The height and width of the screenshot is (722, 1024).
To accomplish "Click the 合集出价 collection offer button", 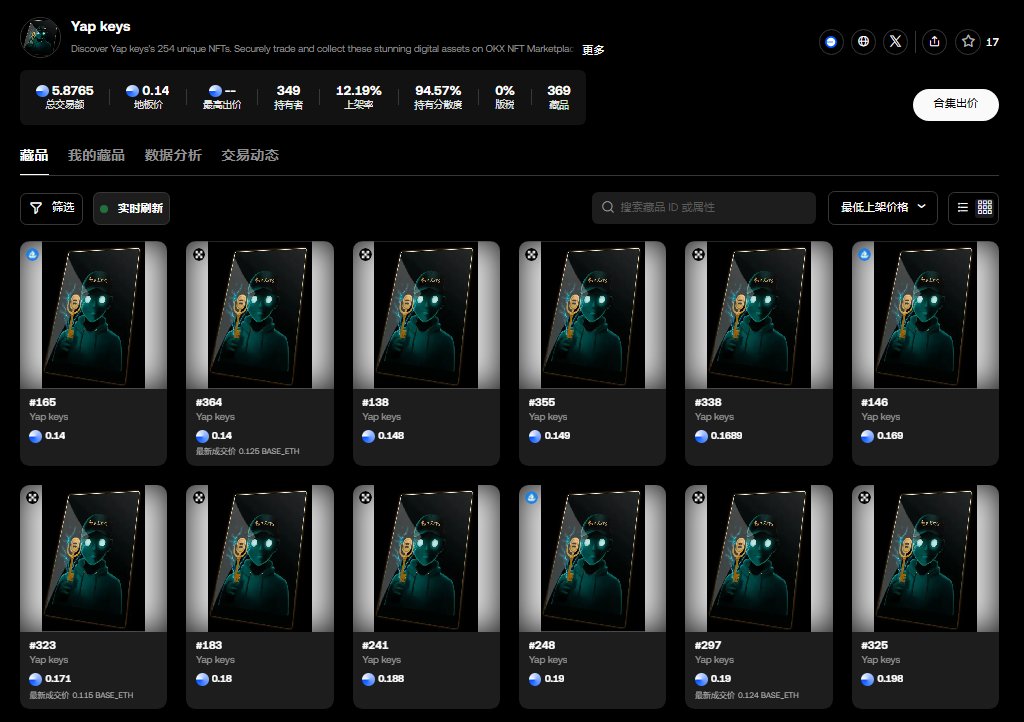I will (955, 104).
